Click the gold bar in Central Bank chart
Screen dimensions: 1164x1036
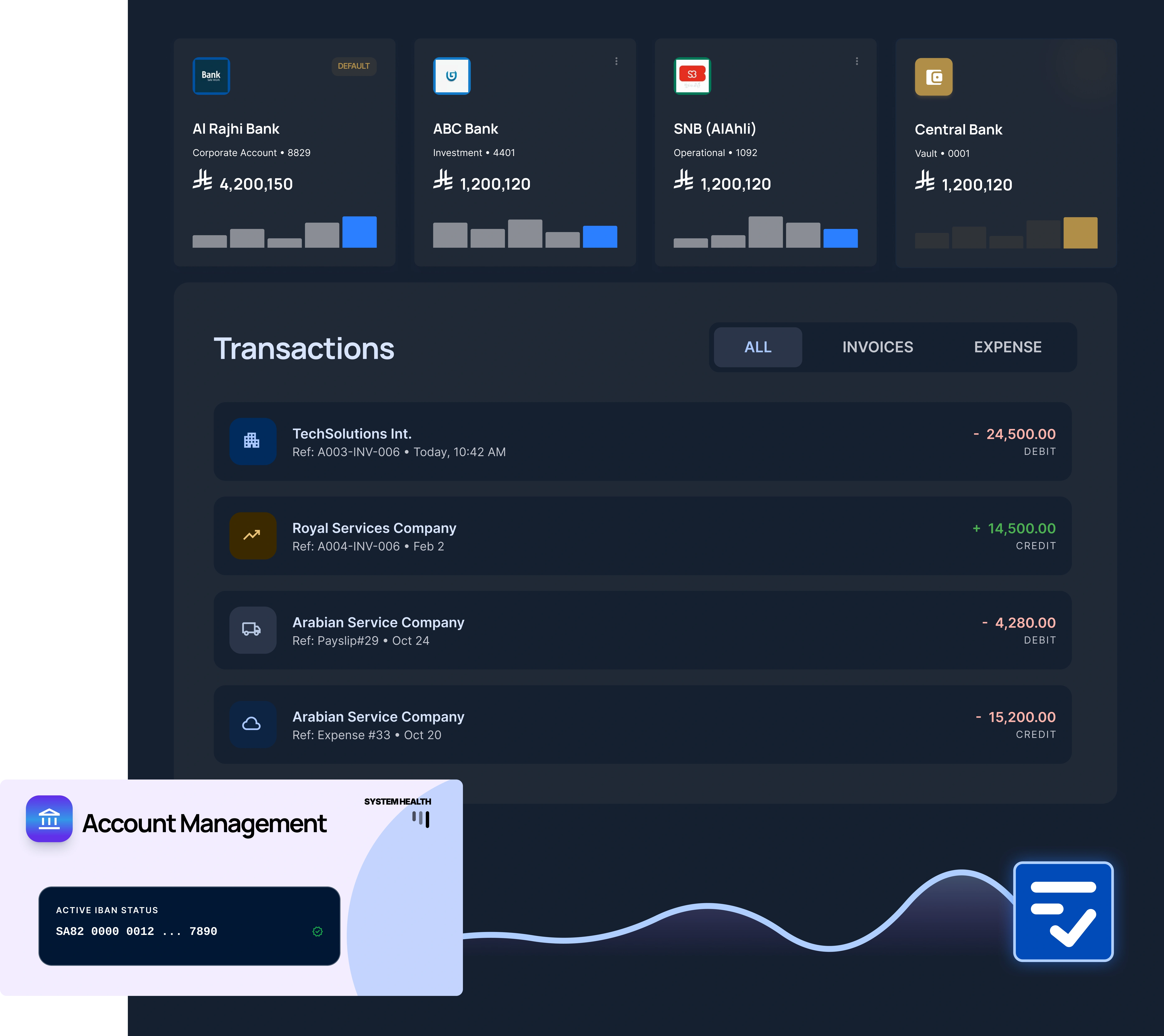pos(1080,232)
